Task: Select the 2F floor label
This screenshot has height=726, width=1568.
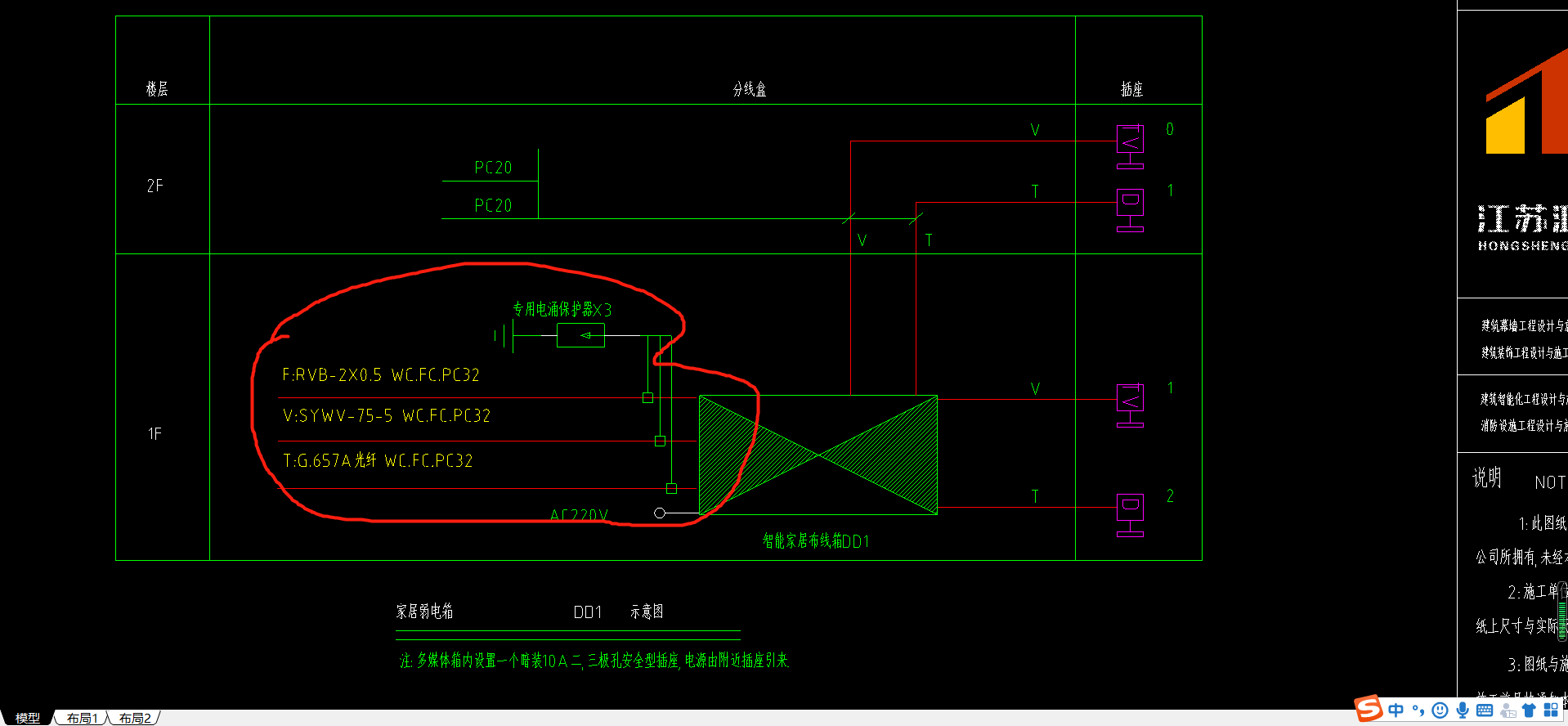Action: pos(155,186)
